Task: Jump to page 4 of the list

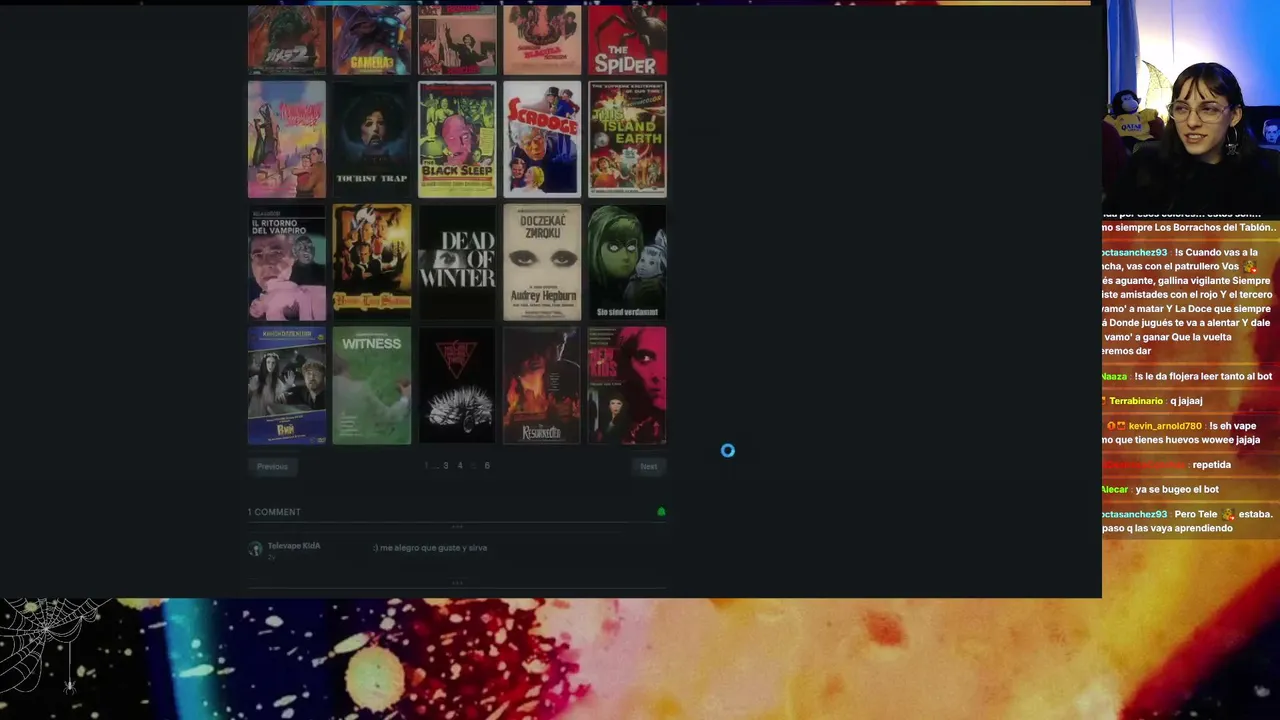Action: point(460,466)
